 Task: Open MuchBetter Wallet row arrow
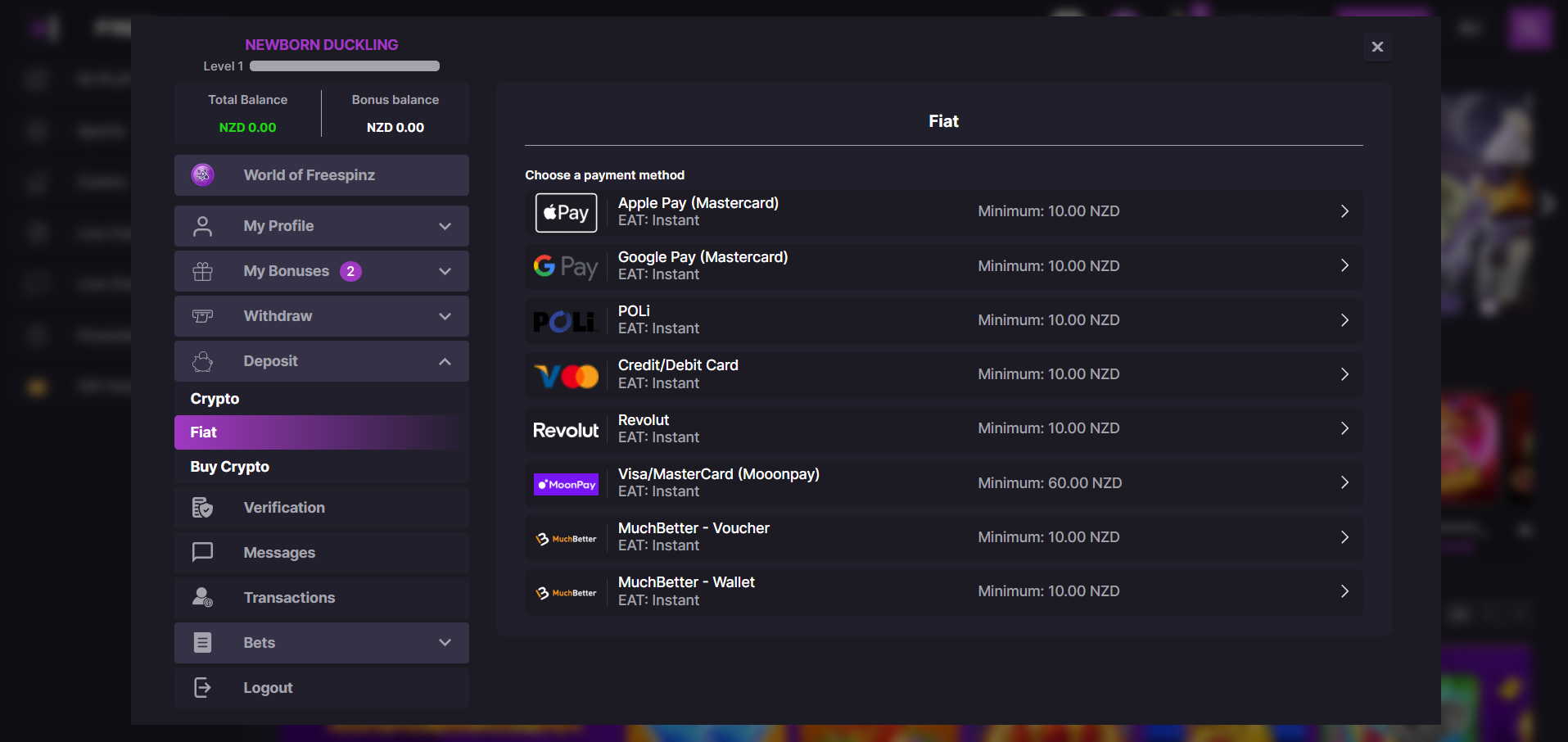click(1344, 591)
